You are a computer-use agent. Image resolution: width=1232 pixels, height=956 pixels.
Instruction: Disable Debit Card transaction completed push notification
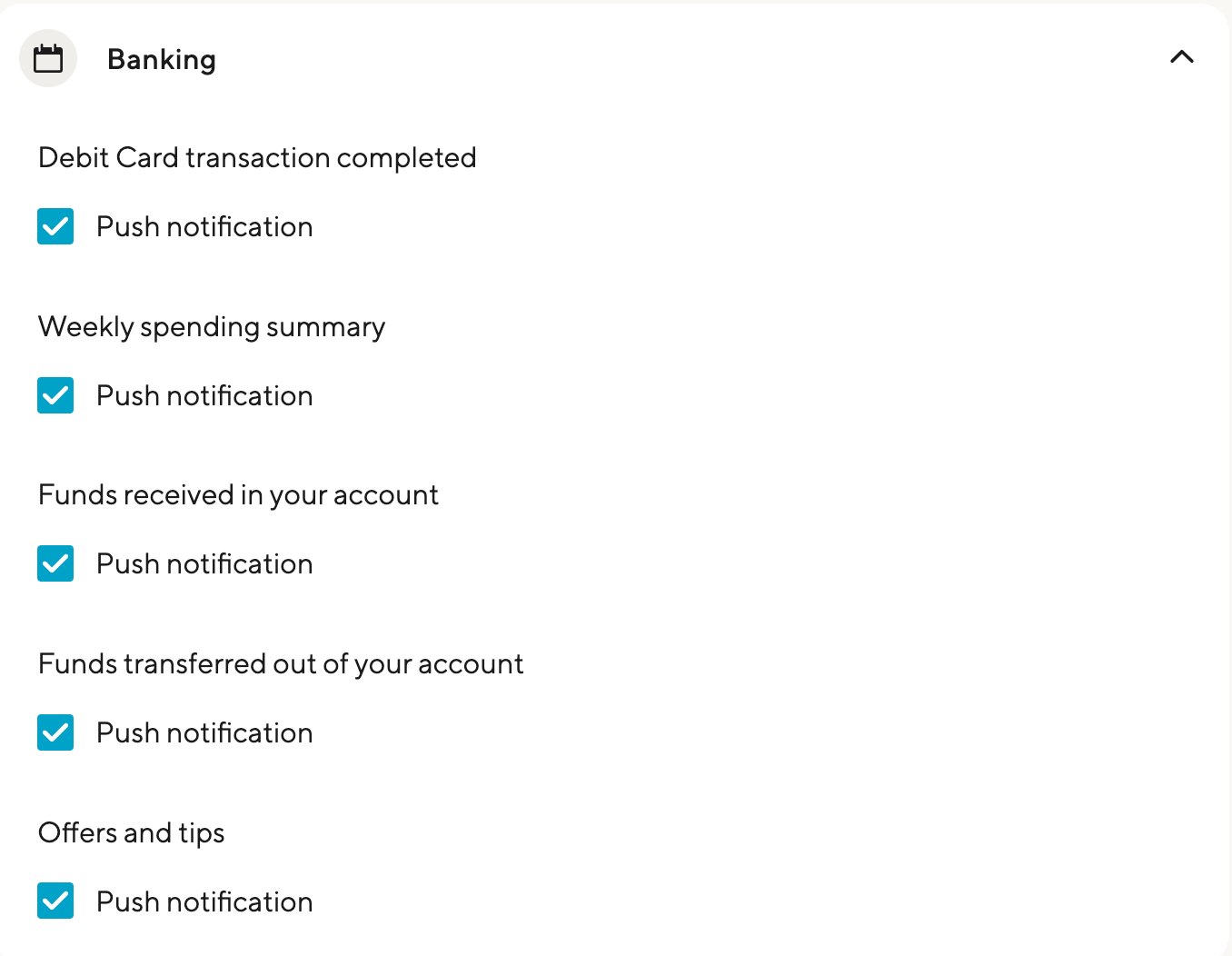pyautogui.click(x=55, y=226)
